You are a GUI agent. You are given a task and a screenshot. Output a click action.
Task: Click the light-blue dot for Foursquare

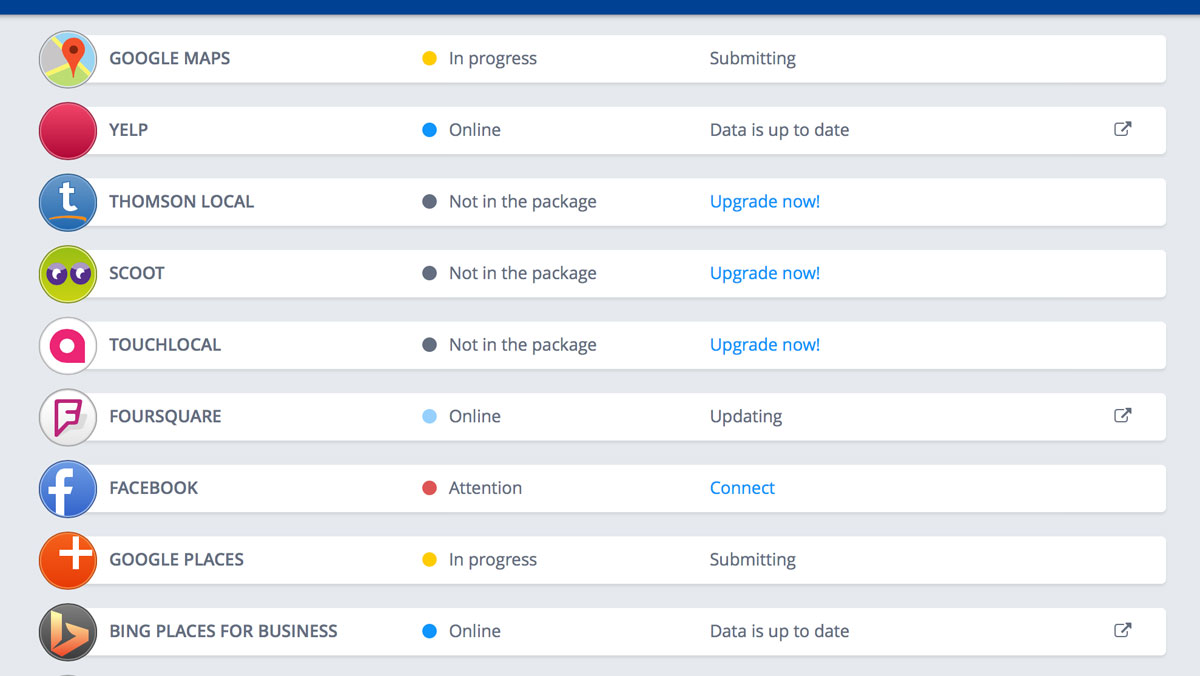[430, 416]
